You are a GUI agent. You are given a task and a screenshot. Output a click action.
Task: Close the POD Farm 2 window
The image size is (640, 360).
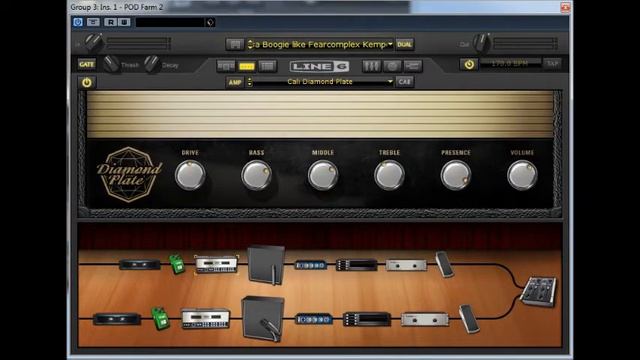point(565,7)
